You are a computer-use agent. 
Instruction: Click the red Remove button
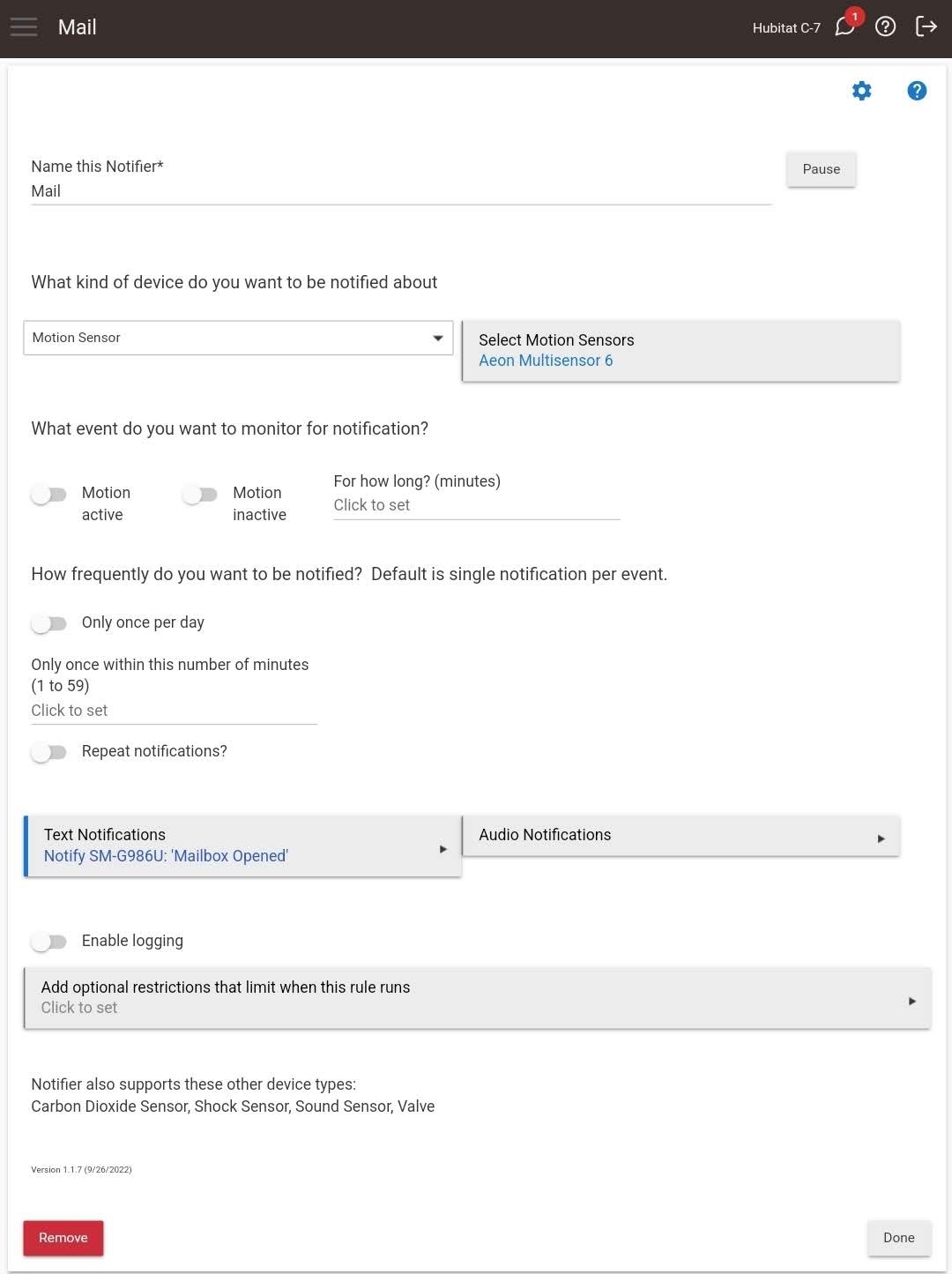63,1238
